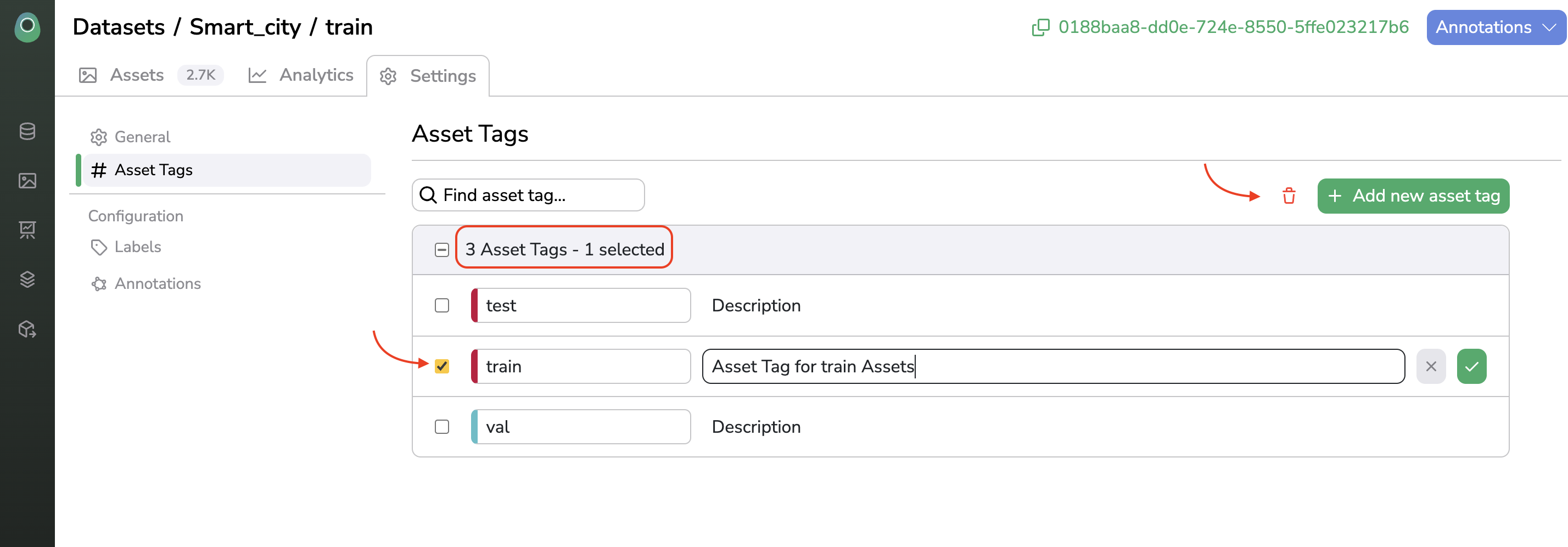Screen dimensions: 1568x547
Task: Open the Annotations dropdown button
Action: click(1495, 27)
